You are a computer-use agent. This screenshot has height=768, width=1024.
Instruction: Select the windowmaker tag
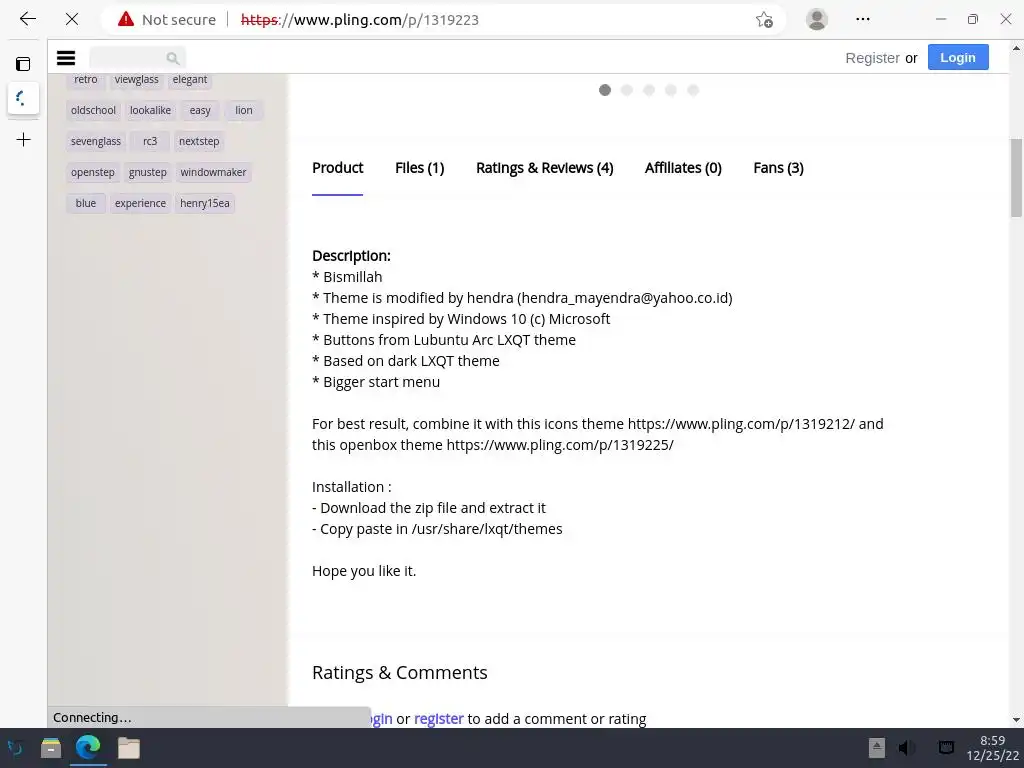214,172
